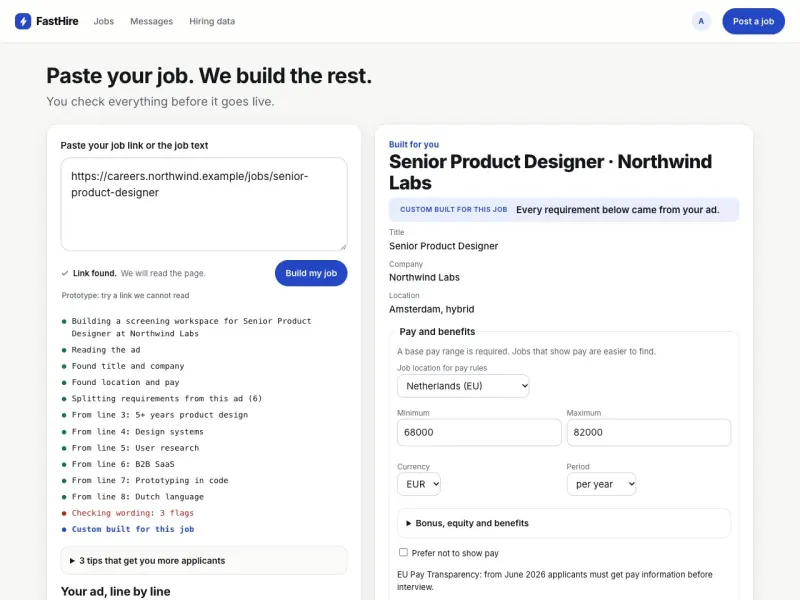Screen dimensions: 800x600
Task: Click the 'Amsterdam, hybrid' location value
Action: point(432,309)
